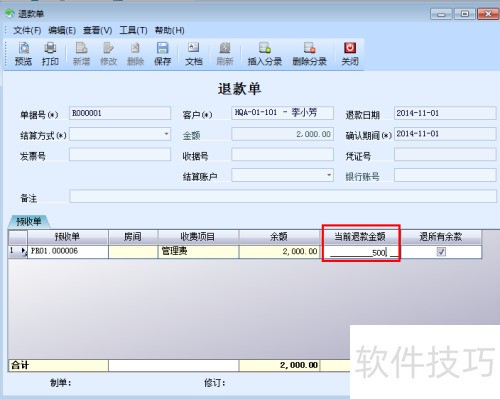Select row 1 header in the grid
This screenshot has width=500, height=399.
(x=18, y=252)
